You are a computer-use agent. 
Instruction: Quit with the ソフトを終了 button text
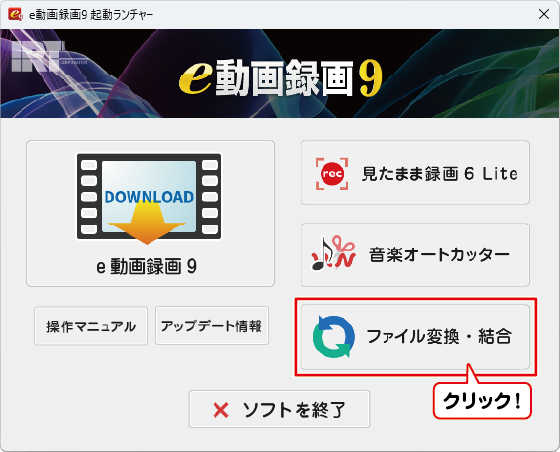[x=294, y=410]
